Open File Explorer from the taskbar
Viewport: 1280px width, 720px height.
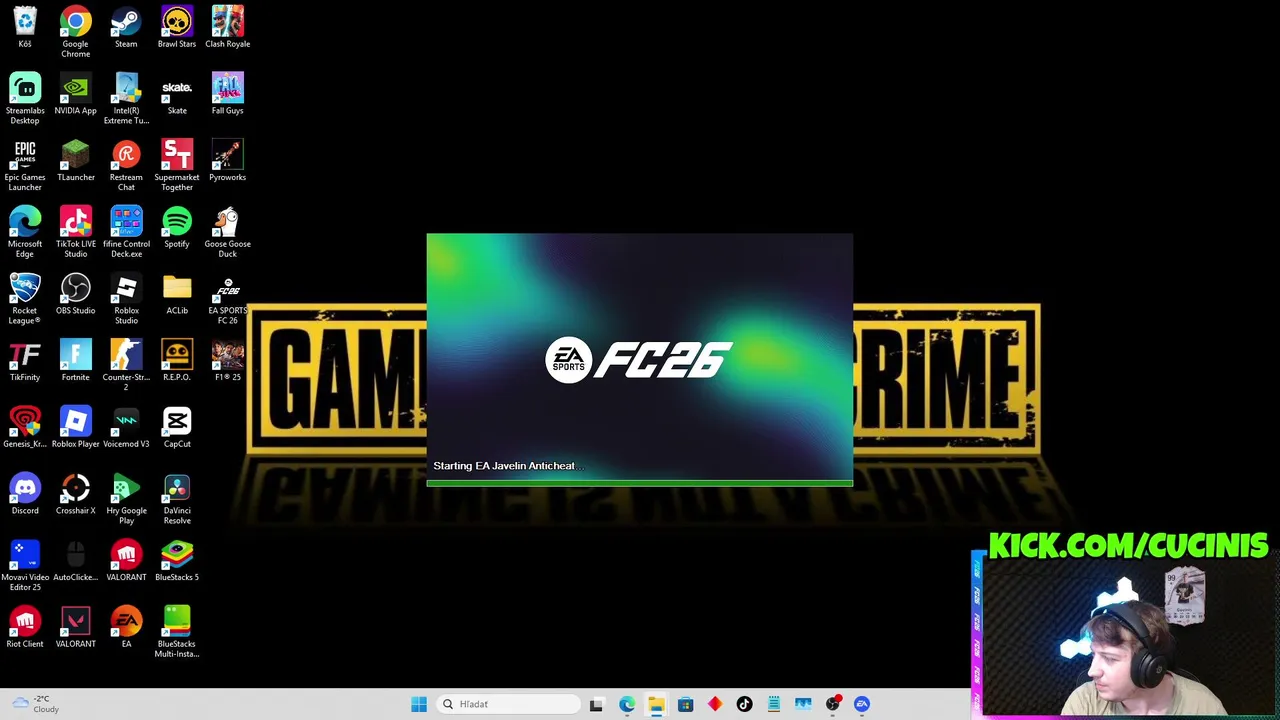(656, 704)
